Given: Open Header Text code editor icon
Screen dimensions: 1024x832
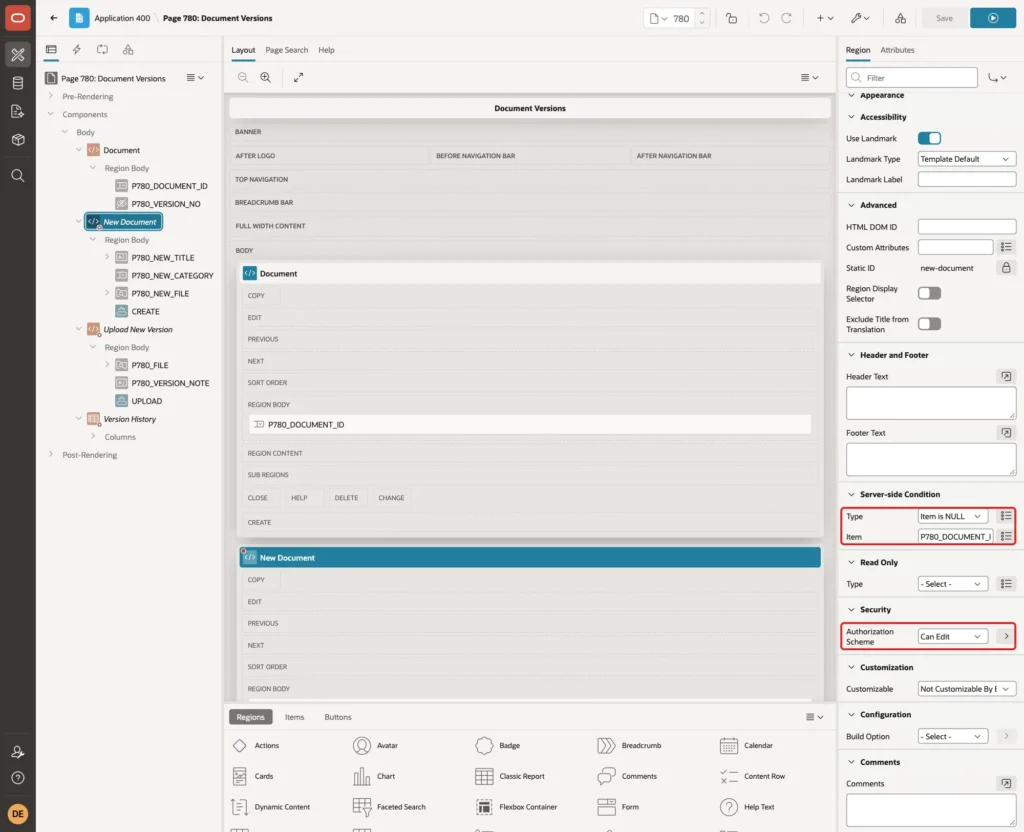Looking at the screenshot, I should [x=1006, y=376].
